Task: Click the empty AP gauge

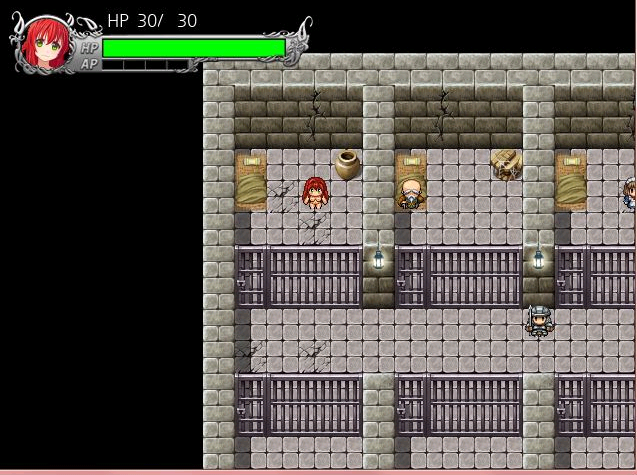Action: (x=145, y=65)
